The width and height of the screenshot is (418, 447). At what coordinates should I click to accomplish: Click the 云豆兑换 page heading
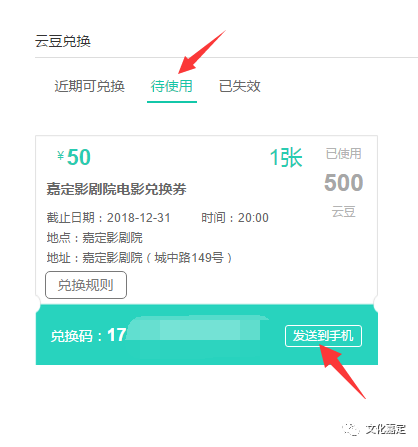click(x=63, y=41)
